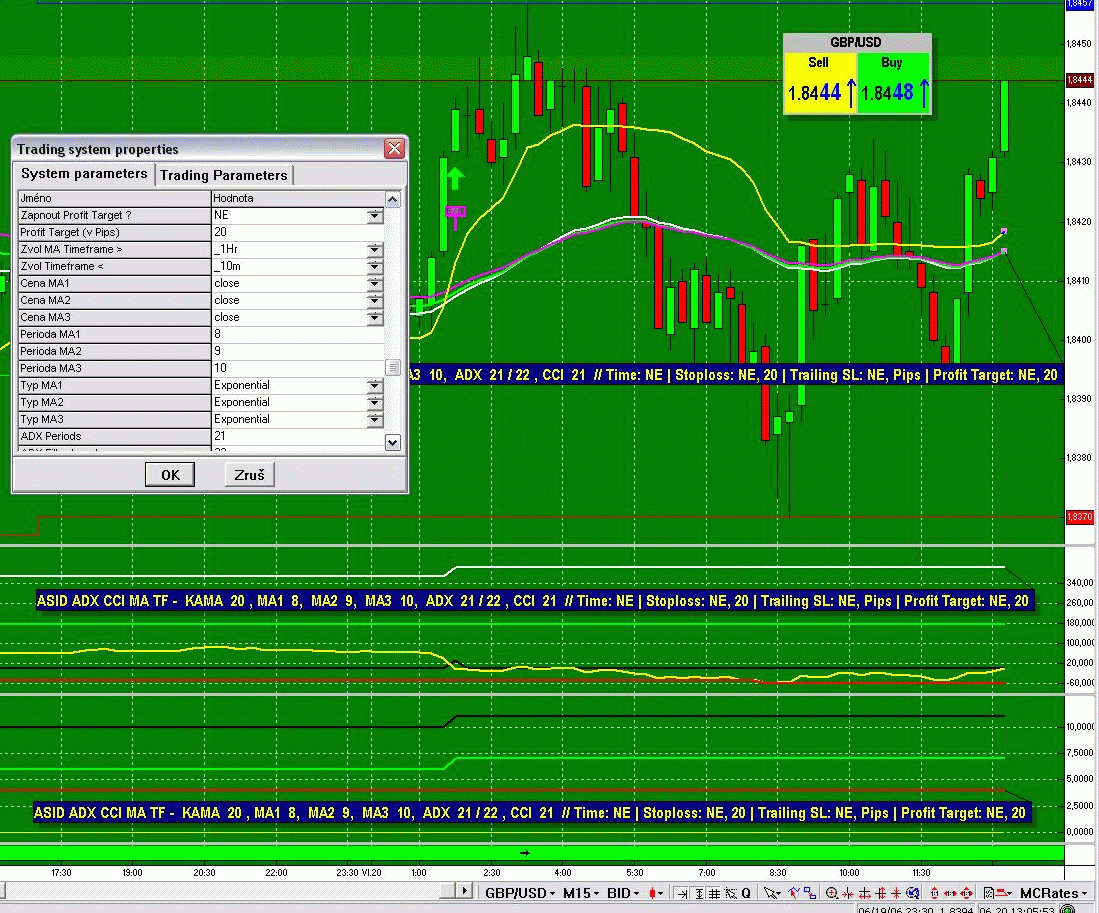Open the candlestick chart type dropdown

pos(656,893)
